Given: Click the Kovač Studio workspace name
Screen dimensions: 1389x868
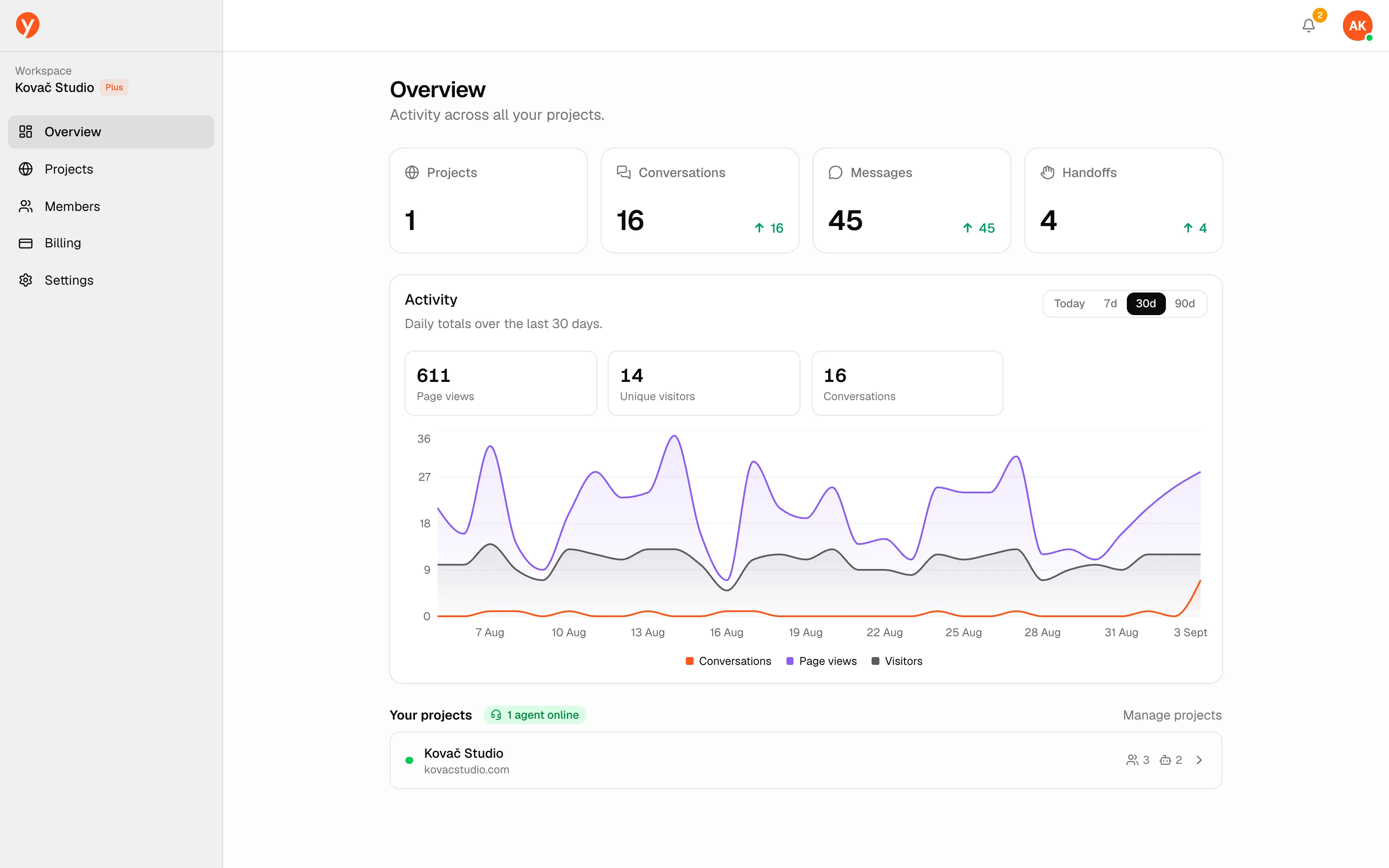Looking at the screenshot, I should (55, 87).
